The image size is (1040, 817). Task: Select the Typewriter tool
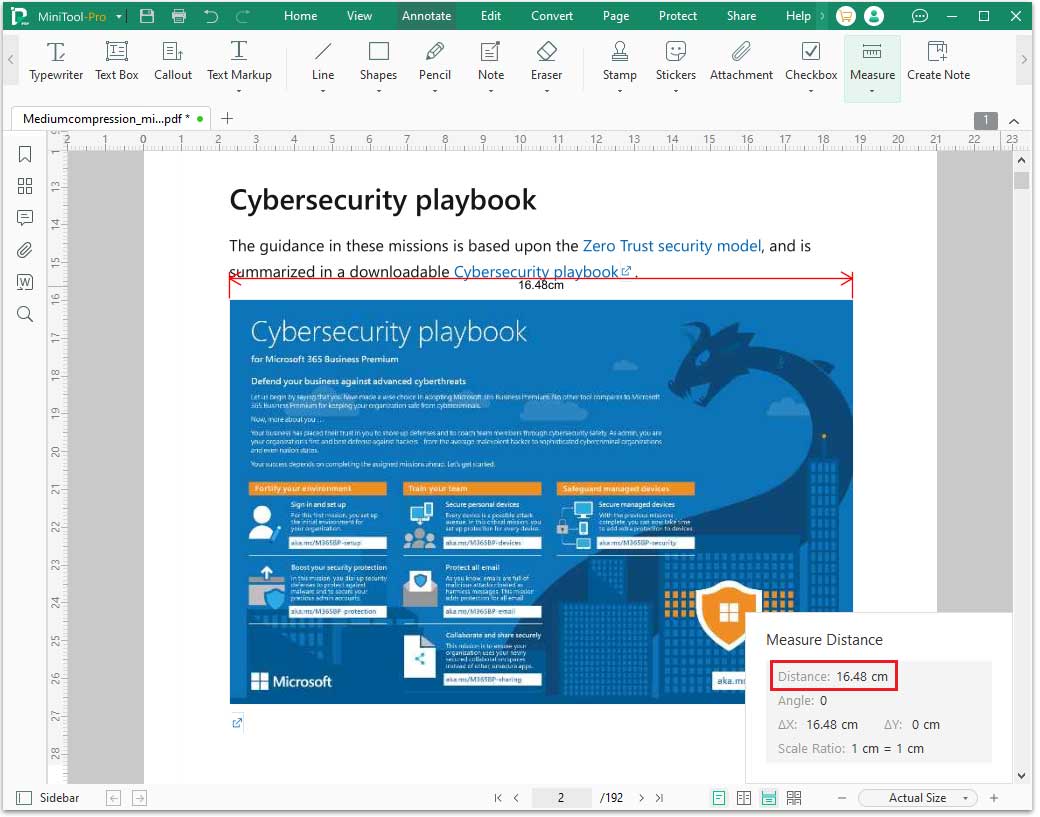point(56,62)
